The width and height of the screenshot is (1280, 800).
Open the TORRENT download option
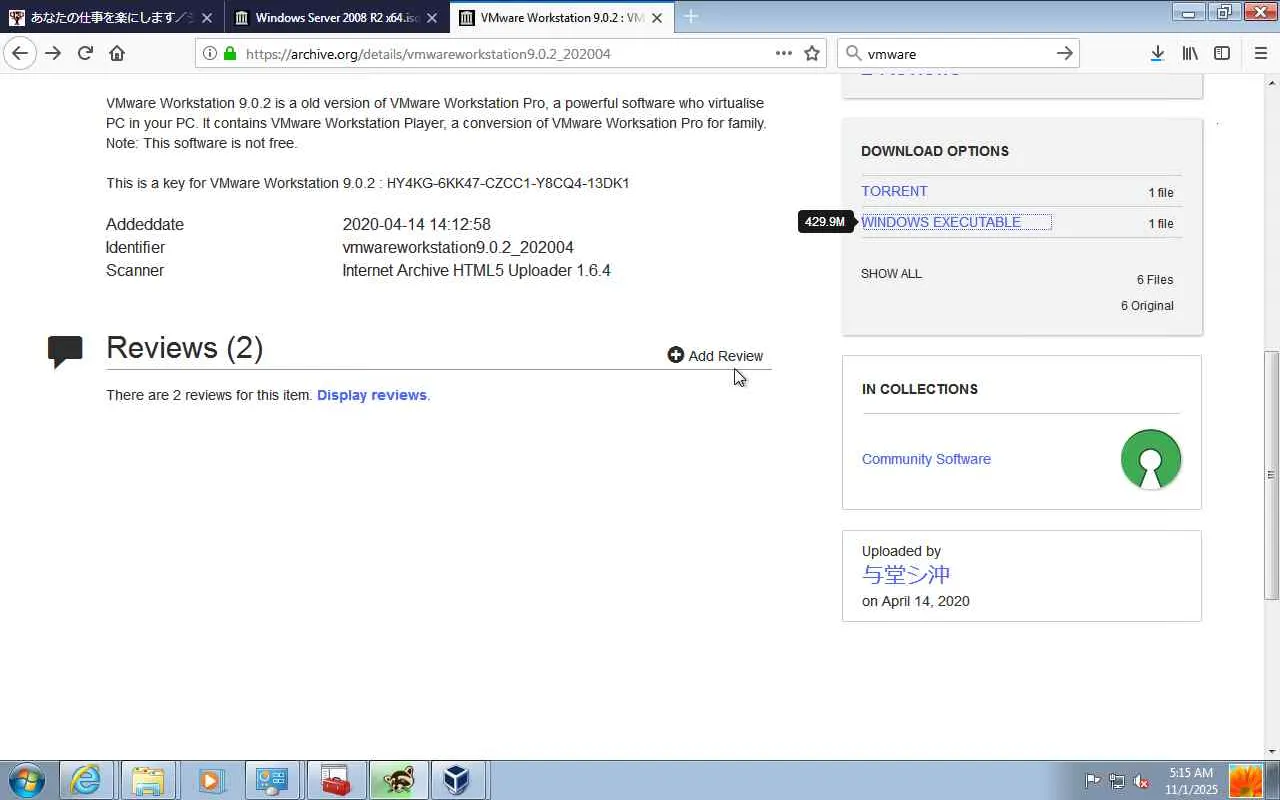click(x=894, y=191)
